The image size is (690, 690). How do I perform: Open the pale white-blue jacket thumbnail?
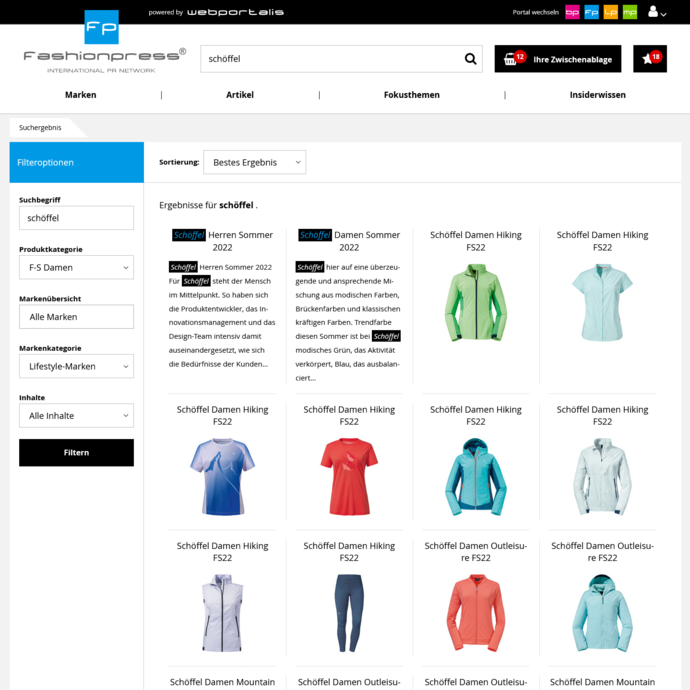point(602,477)
